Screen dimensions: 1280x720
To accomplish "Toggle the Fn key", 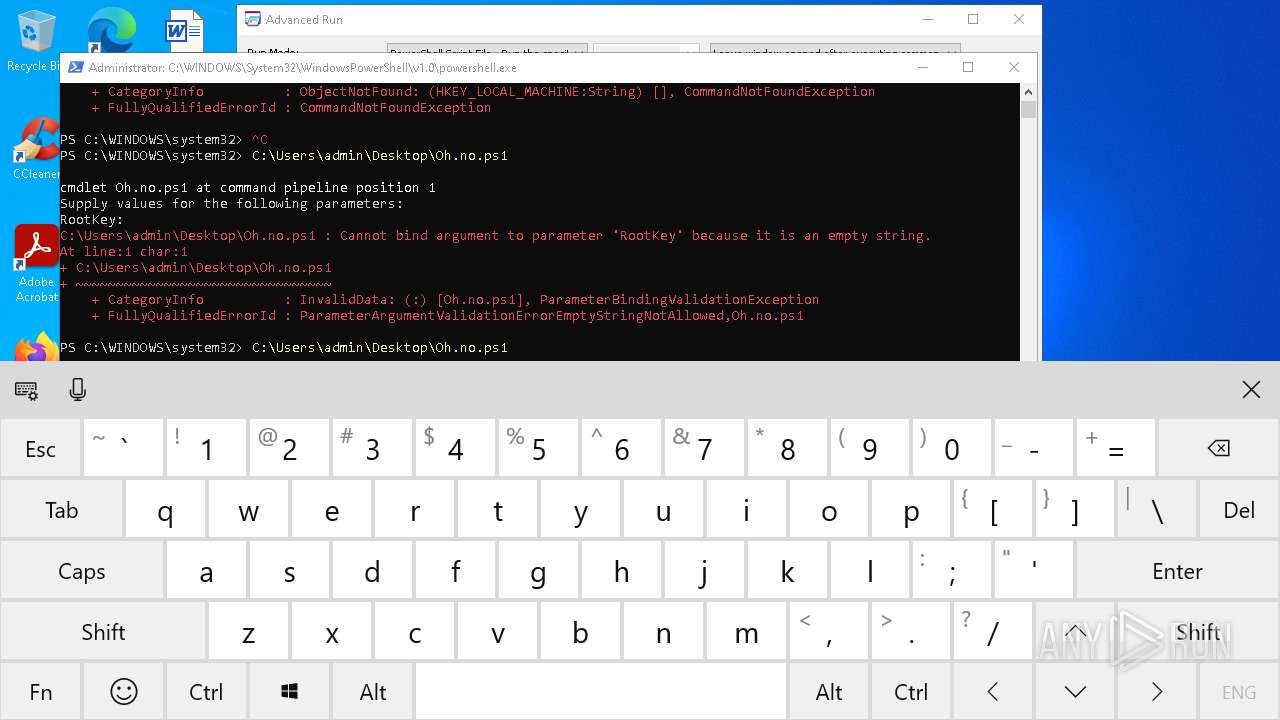I will point(41,691).
